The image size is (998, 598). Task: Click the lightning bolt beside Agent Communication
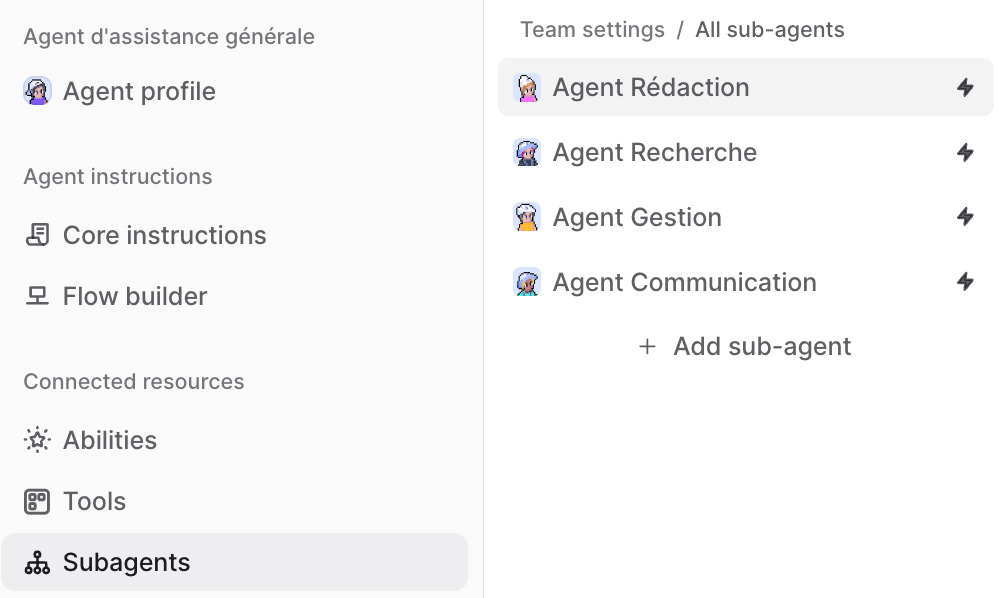(966, 282)
